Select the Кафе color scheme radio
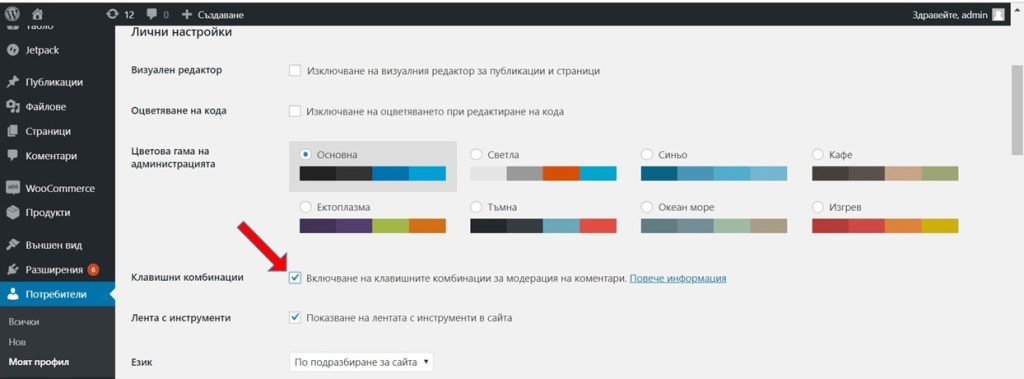1024x379 pixels. pyautogui.click(x=818, y=154)
